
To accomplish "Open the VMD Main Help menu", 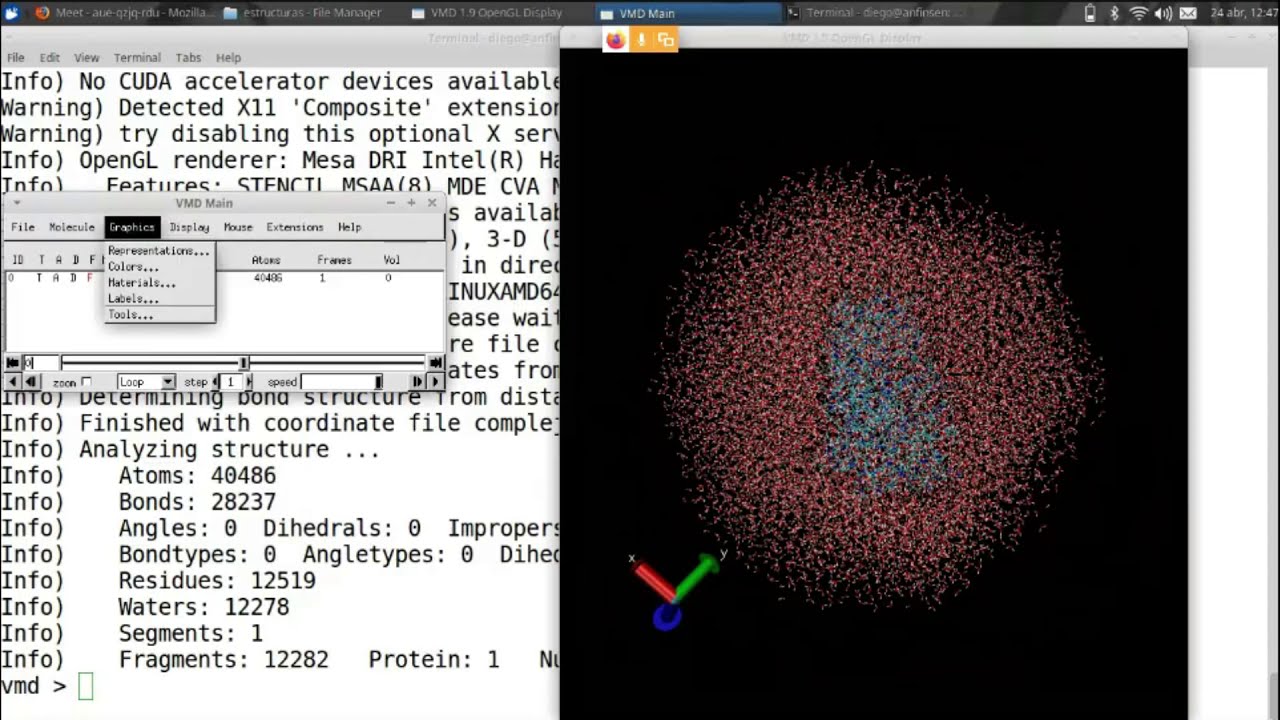I will tap(349, 227).
